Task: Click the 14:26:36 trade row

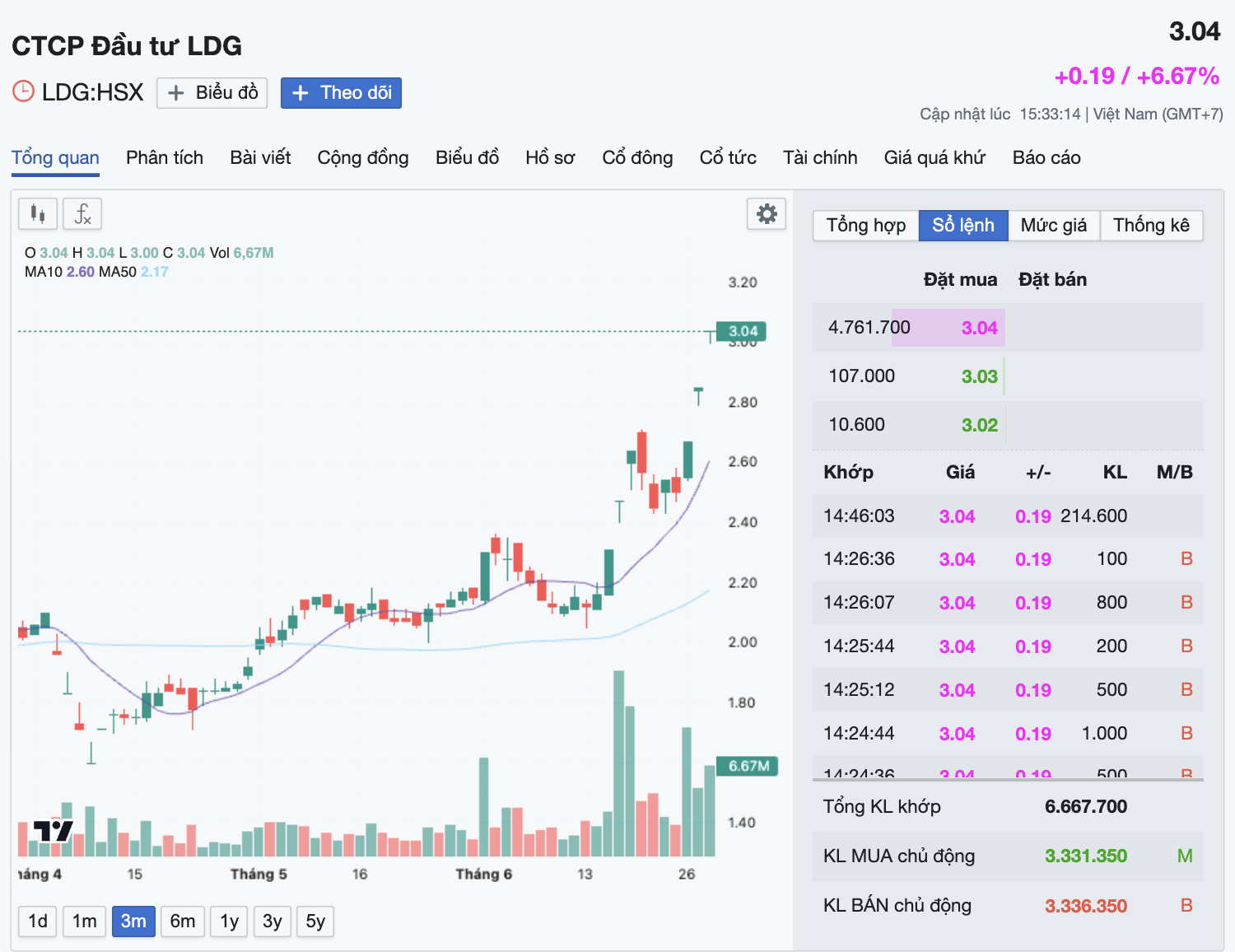Action: (1008, 559)
